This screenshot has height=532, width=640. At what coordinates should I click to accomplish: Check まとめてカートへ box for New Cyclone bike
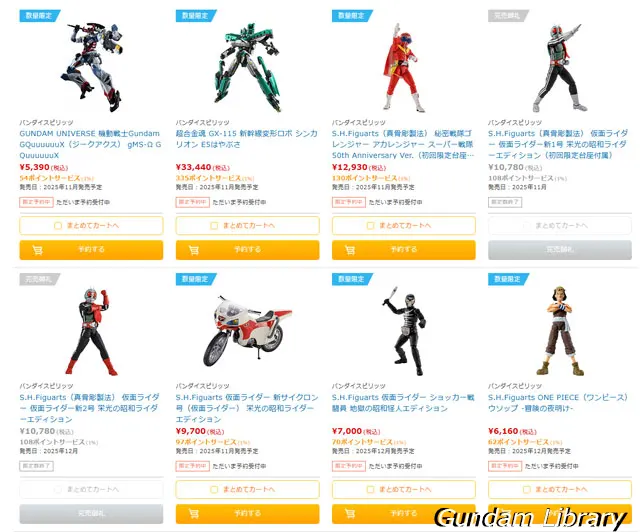(214, 489)
